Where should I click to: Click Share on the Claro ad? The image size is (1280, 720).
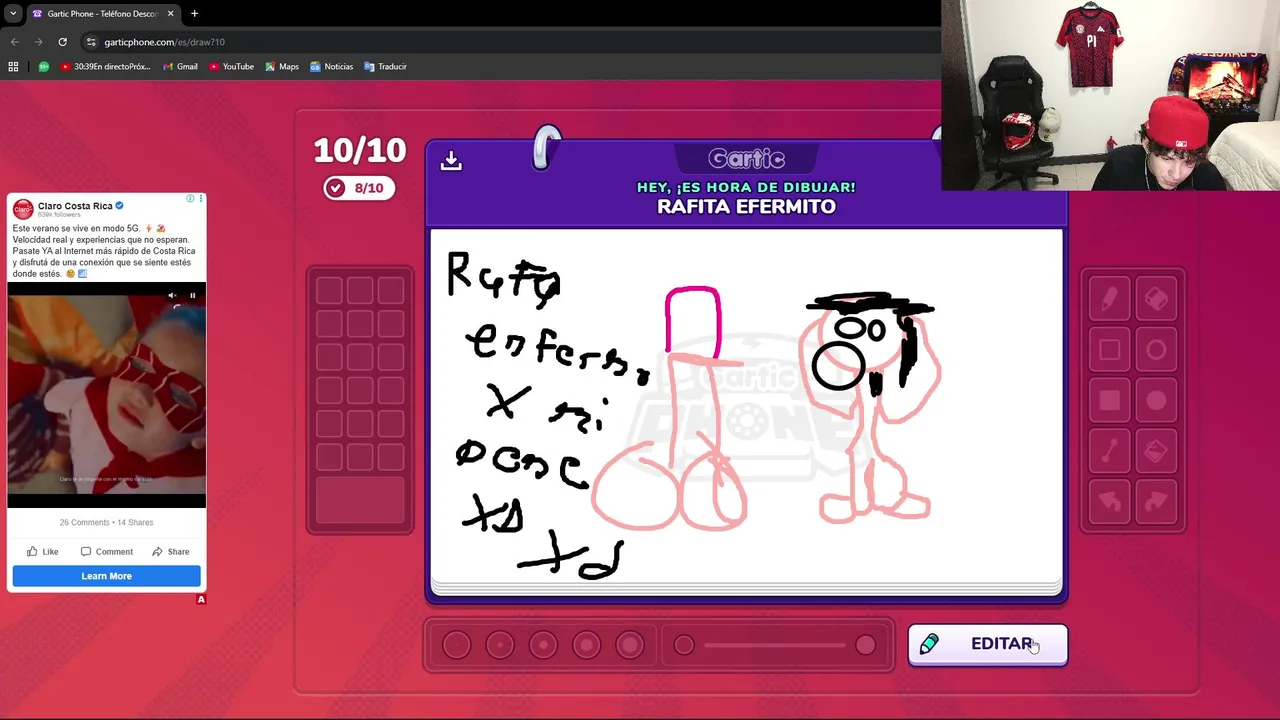170,552
